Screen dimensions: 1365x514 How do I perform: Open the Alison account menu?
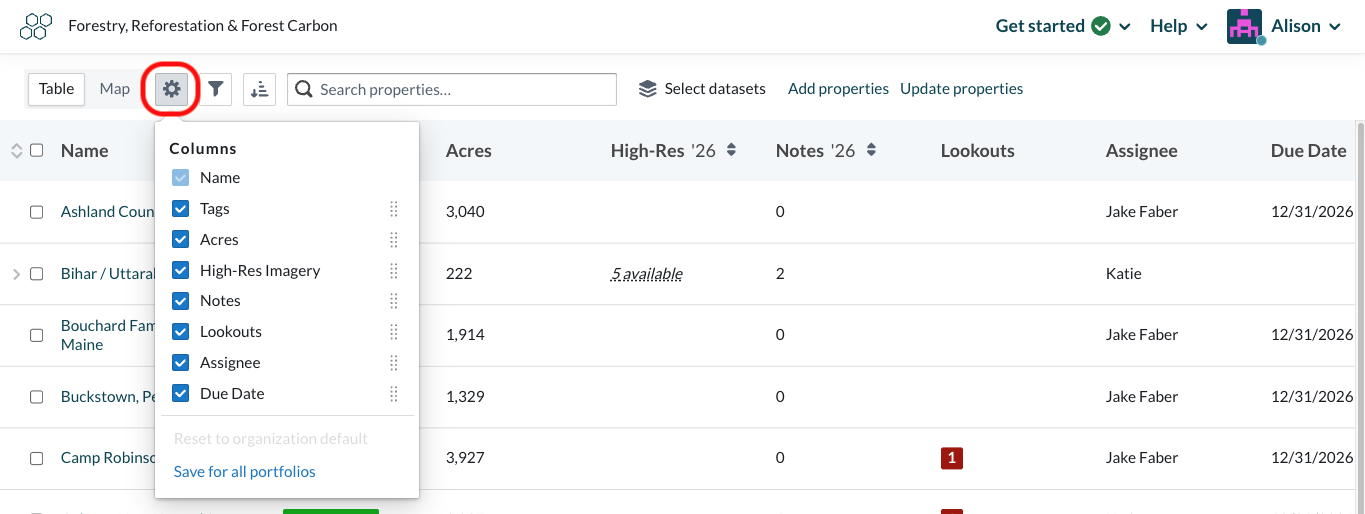pos(1285,26)
